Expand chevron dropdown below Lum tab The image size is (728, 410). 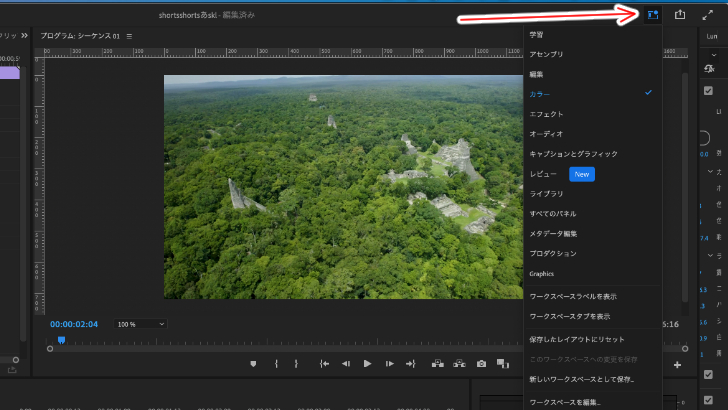(714, 55)
